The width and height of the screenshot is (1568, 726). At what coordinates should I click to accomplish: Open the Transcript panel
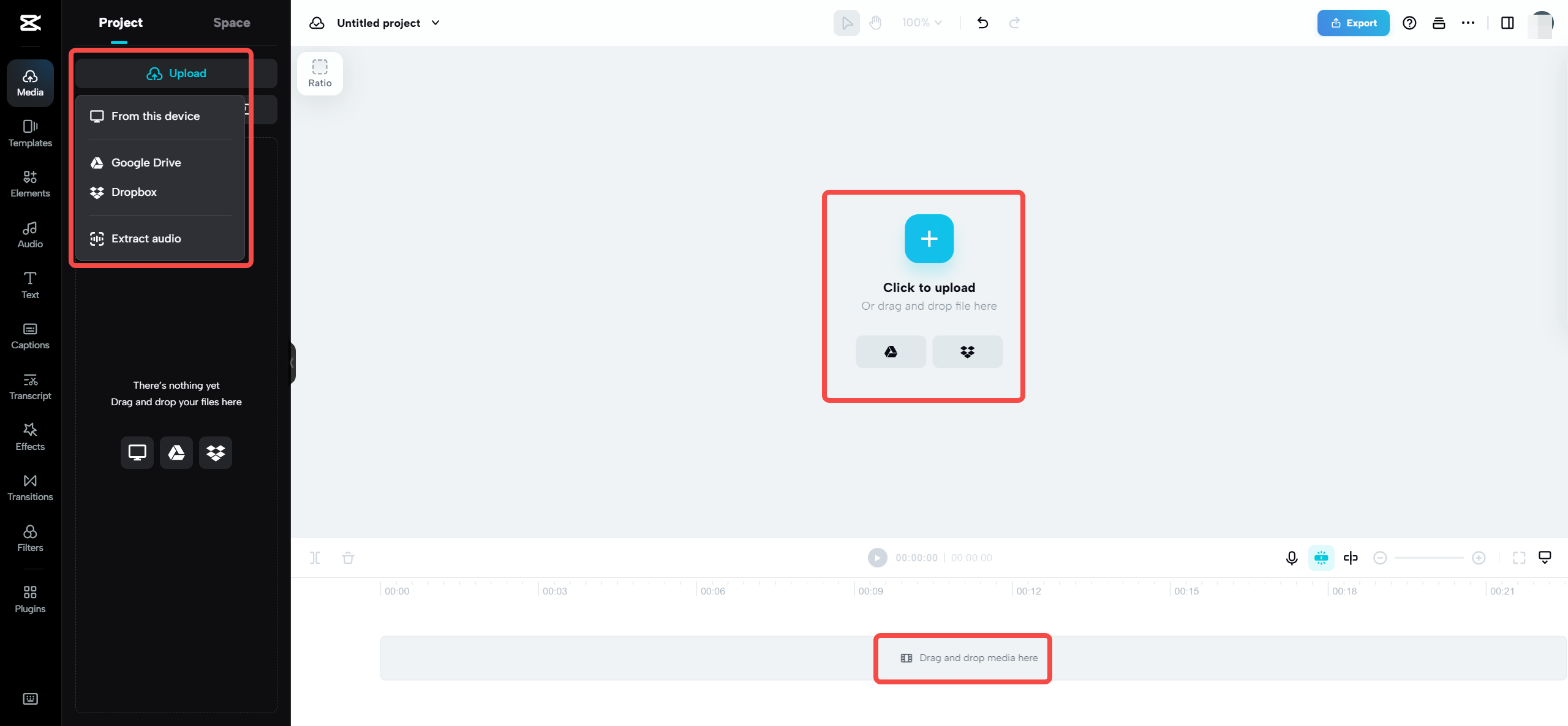tap(29, 387)
